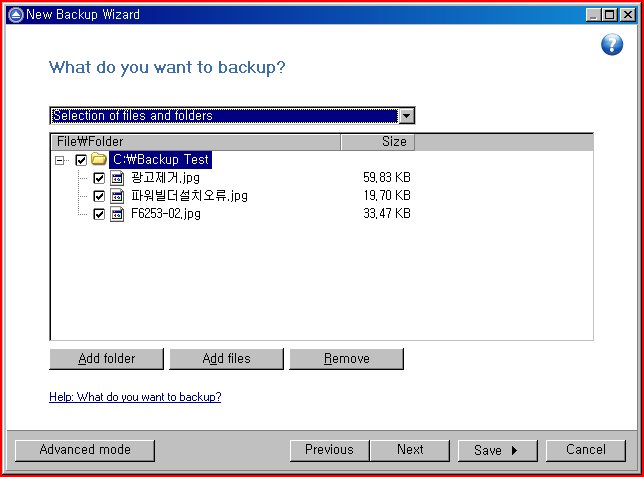Maximize the New Backup Wizard window
This screenshot has width=644, height=477.
pos(610,15)
